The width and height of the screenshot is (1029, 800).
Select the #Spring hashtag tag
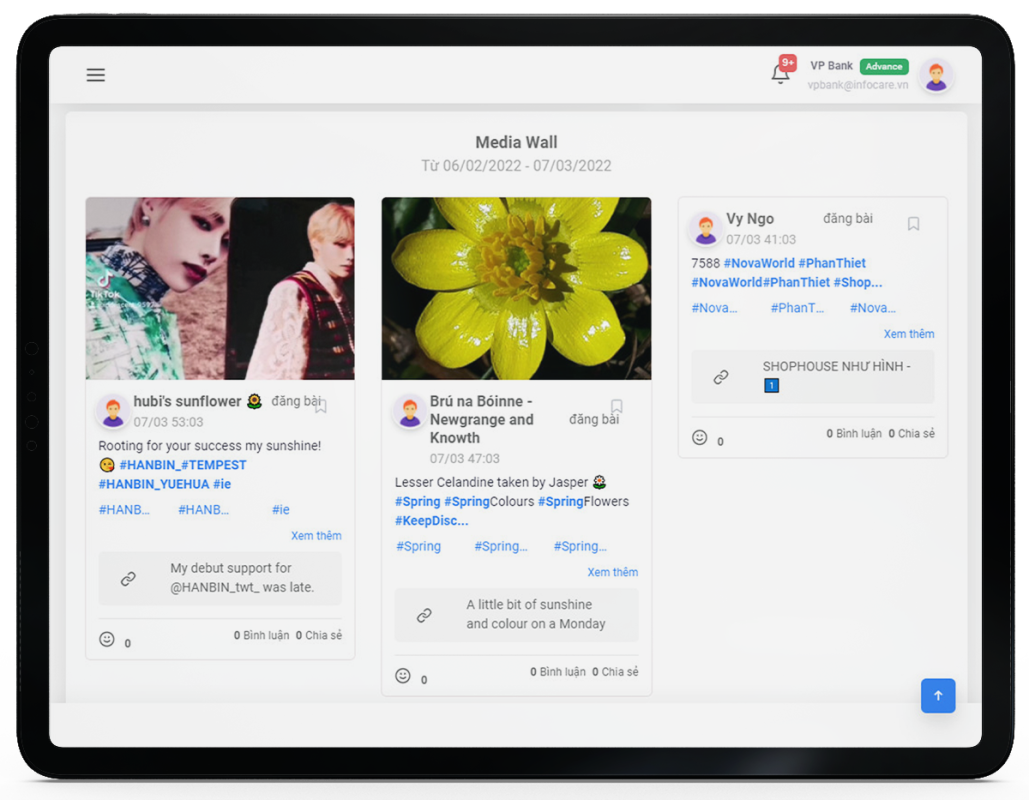418,546
